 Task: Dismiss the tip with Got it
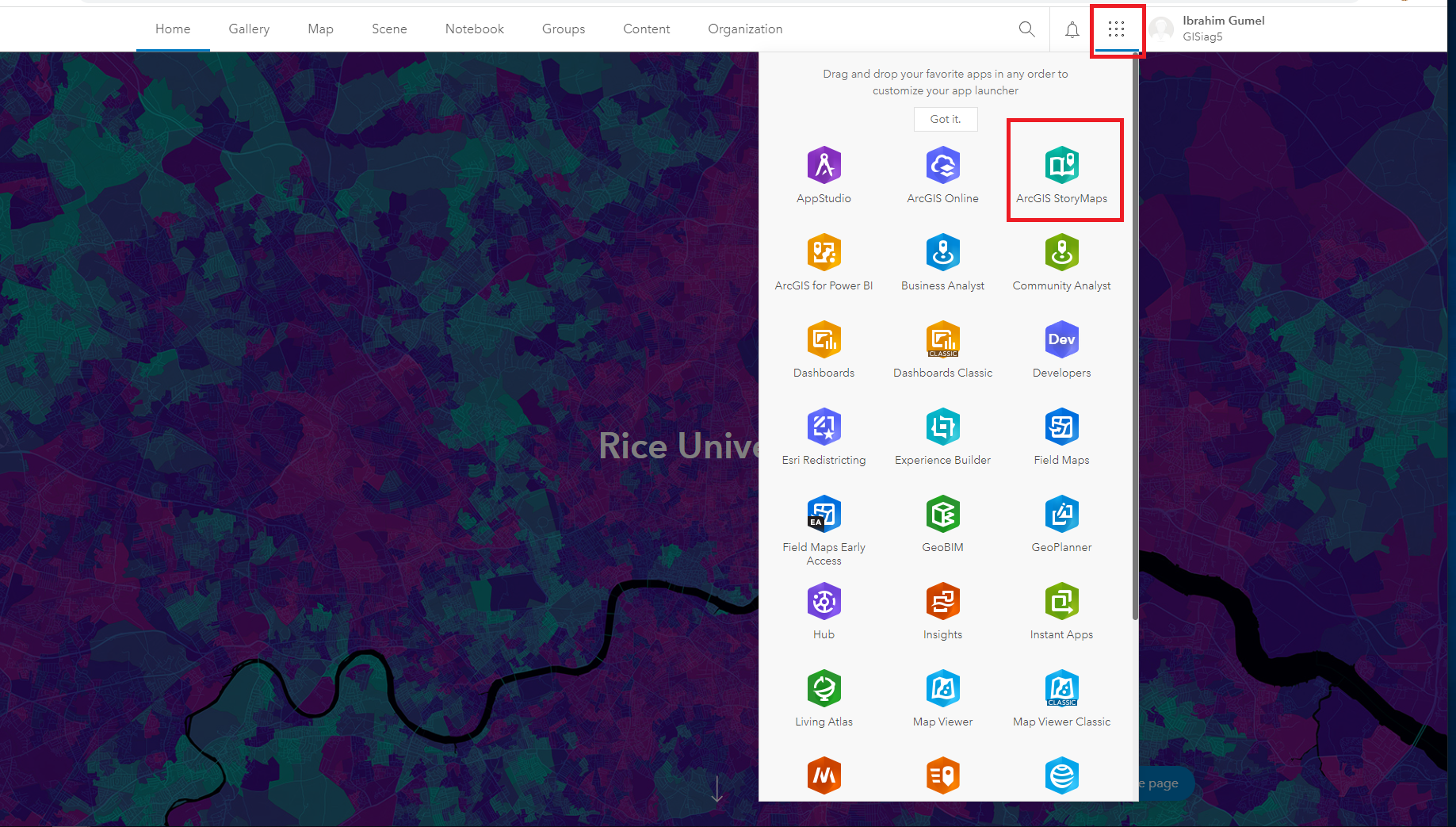pyautogui.click(x=945, y=119)
